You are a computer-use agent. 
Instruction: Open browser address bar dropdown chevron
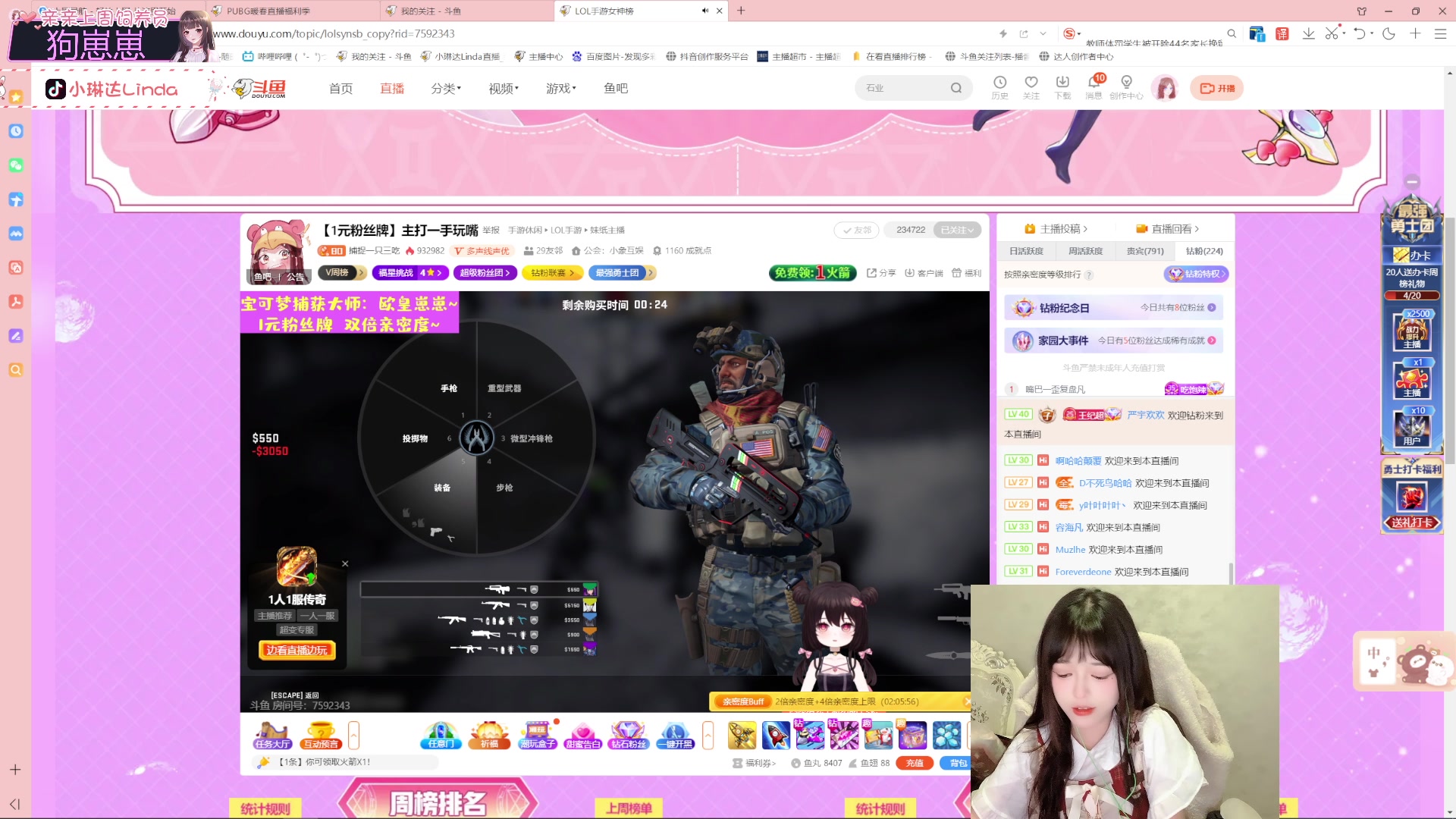(1043, 33)
